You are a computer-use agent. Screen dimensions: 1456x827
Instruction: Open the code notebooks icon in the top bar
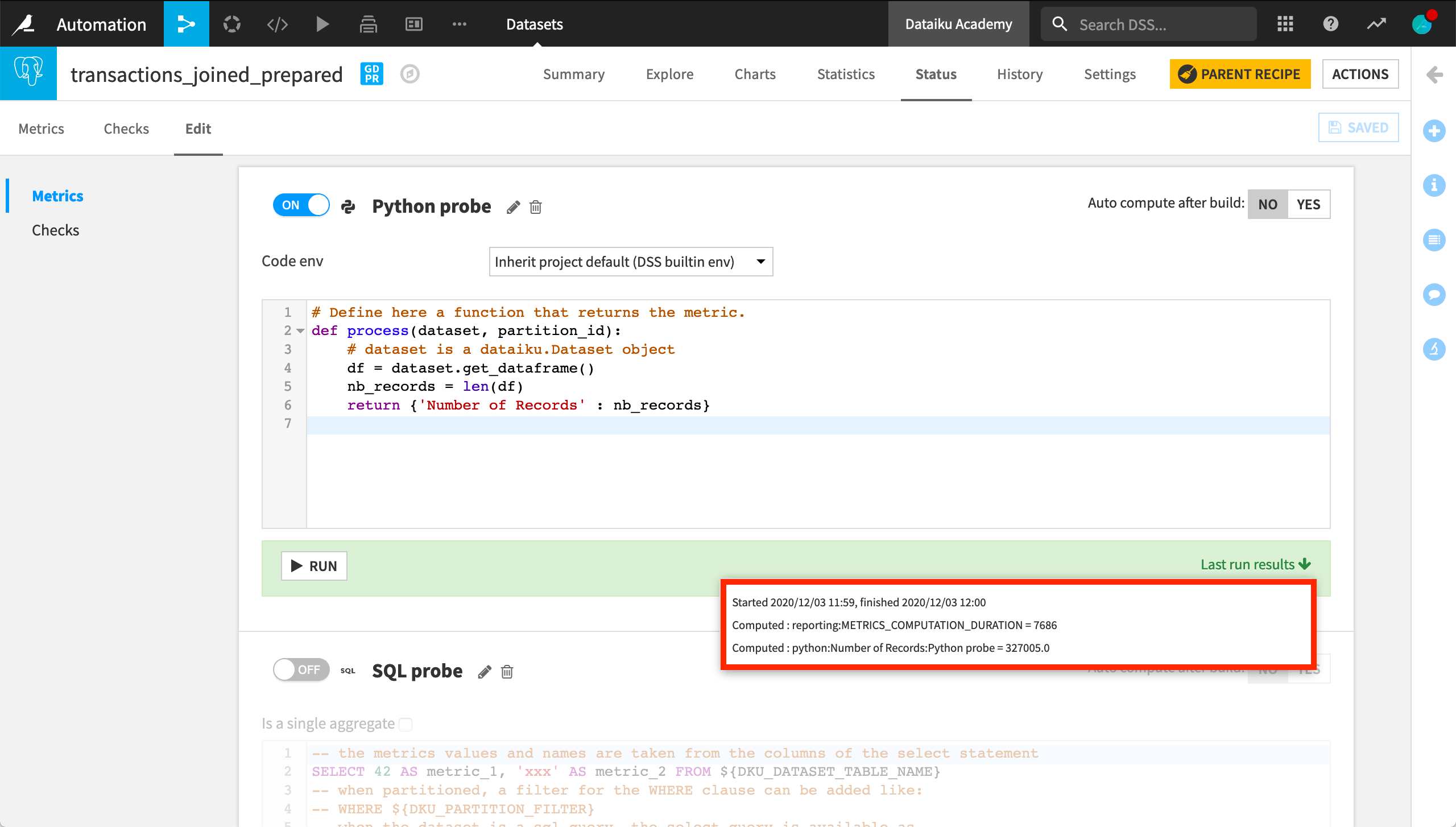pyautogui.click(x=277, y=24)
